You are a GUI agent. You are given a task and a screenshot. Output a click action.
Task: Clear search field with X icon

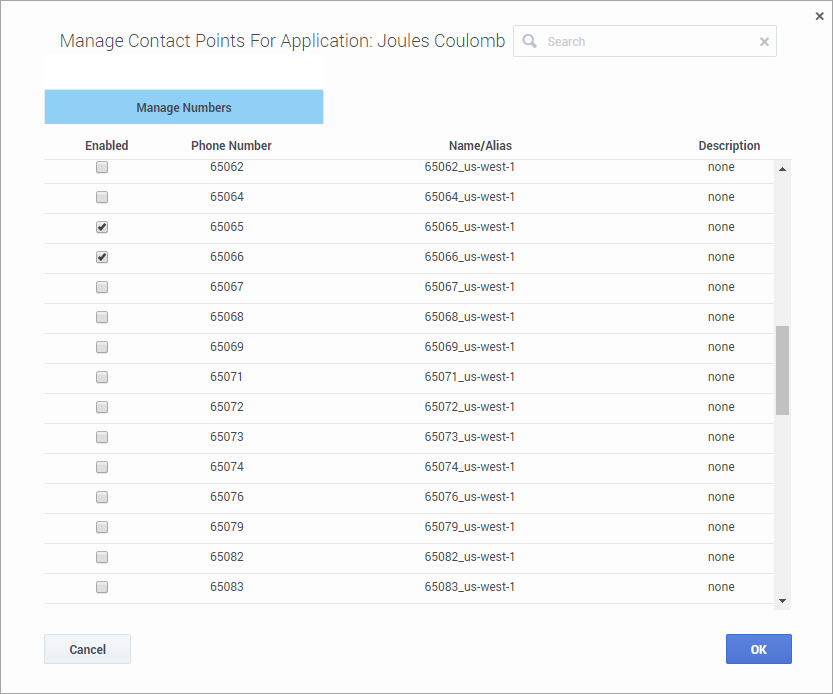764,42
